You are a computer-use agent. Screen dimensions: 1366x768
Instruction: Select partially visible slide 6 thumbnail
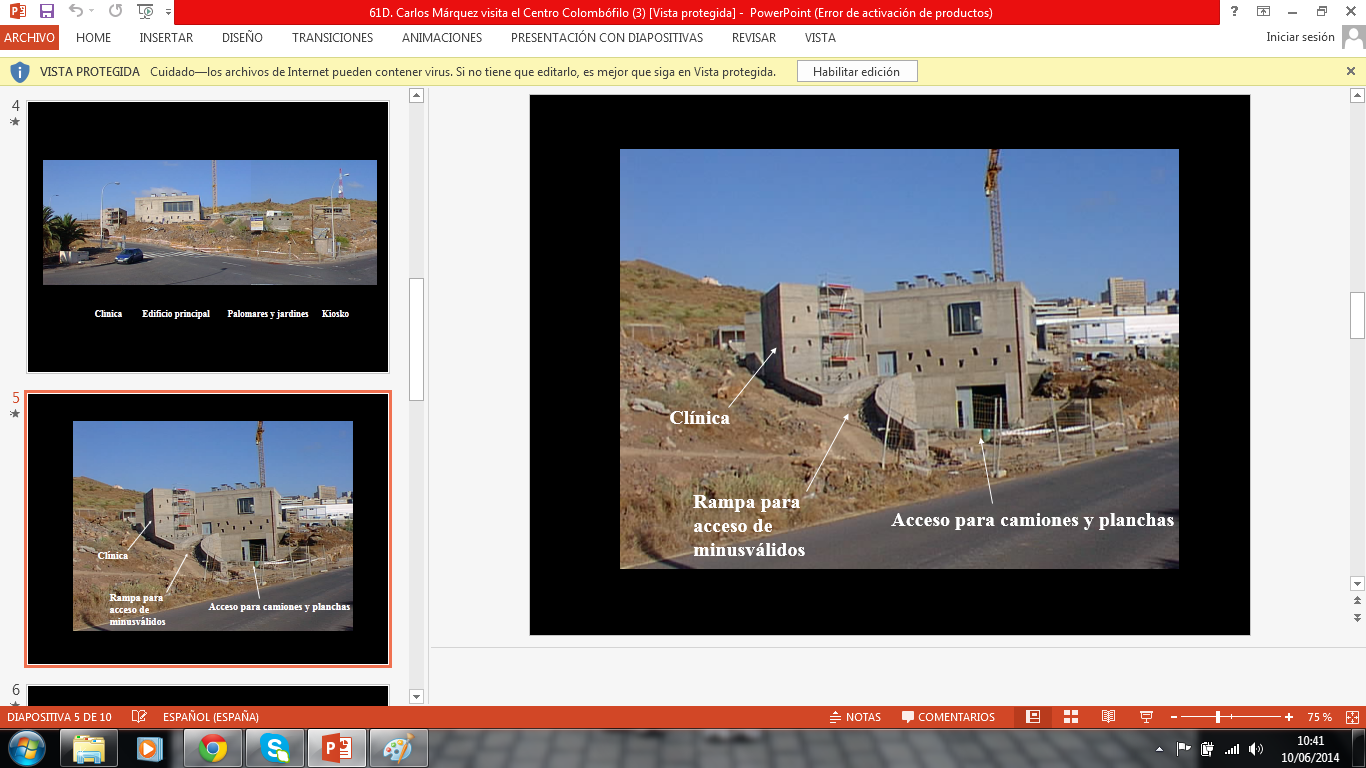coord(208,695)
